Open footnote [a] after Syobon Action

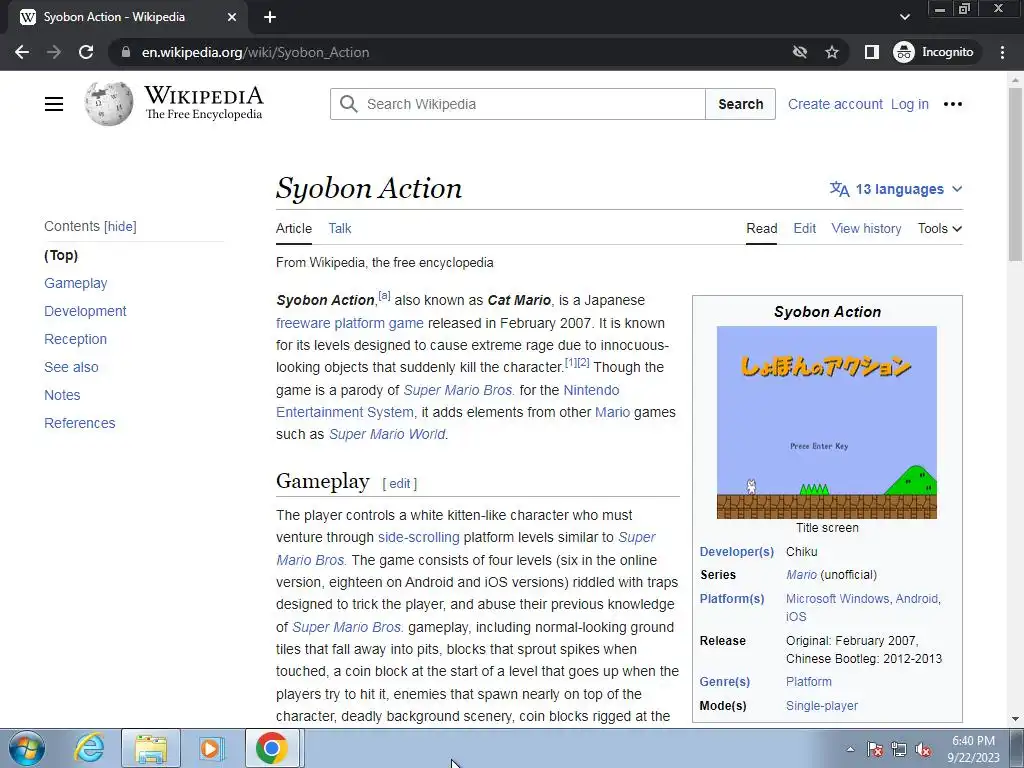385,296
